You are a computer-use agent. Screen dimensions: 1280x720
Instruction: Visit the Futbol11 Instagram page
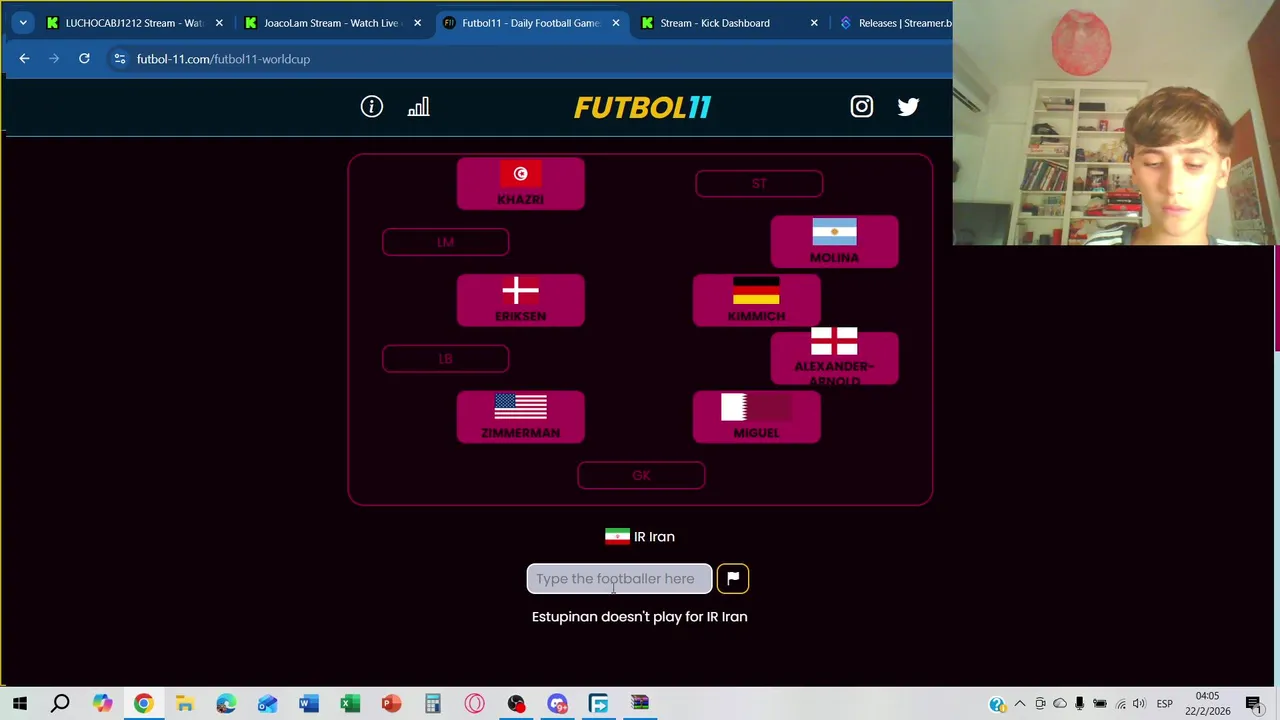point(862,107)
